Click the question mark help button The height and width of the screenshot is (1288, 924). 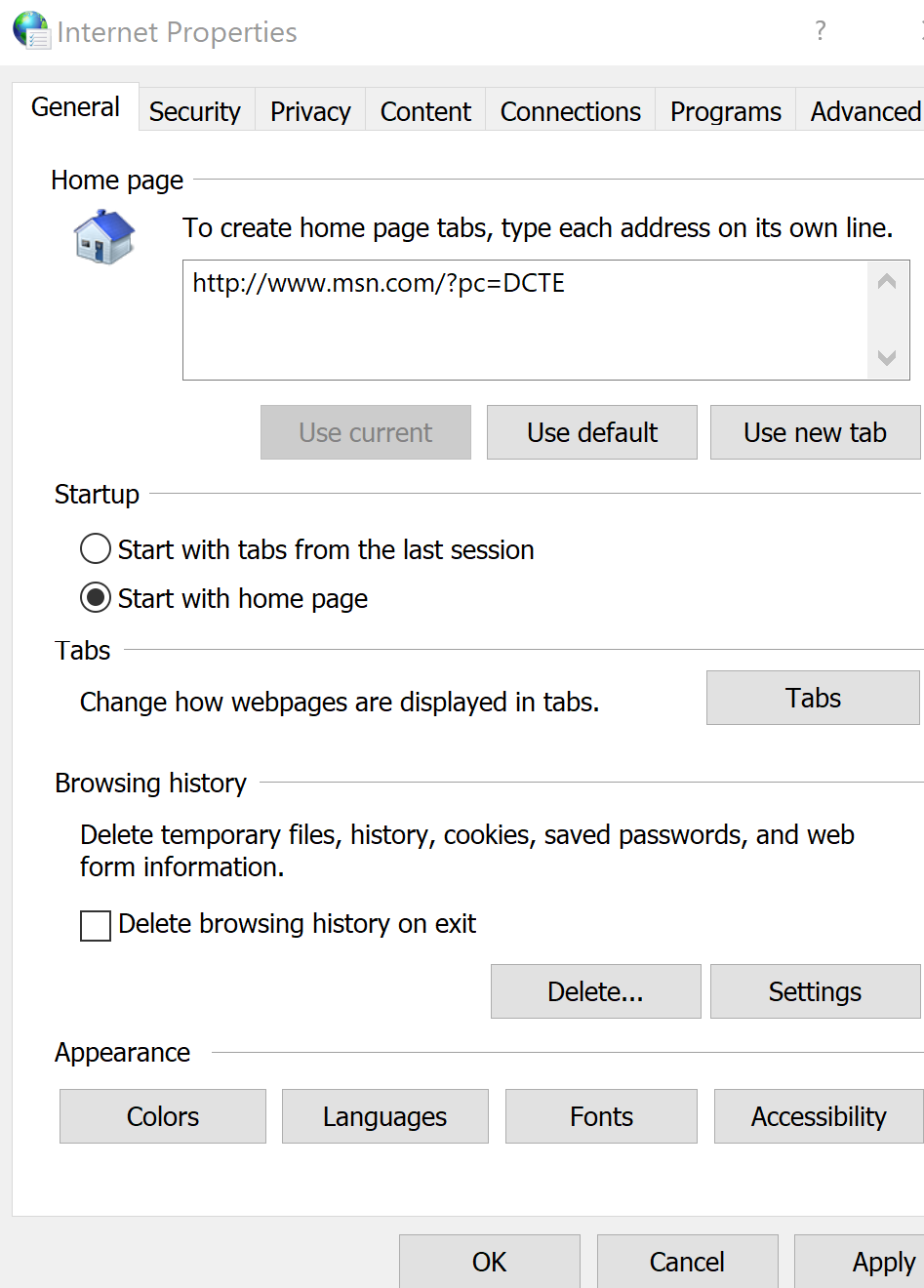coord(821,31)
